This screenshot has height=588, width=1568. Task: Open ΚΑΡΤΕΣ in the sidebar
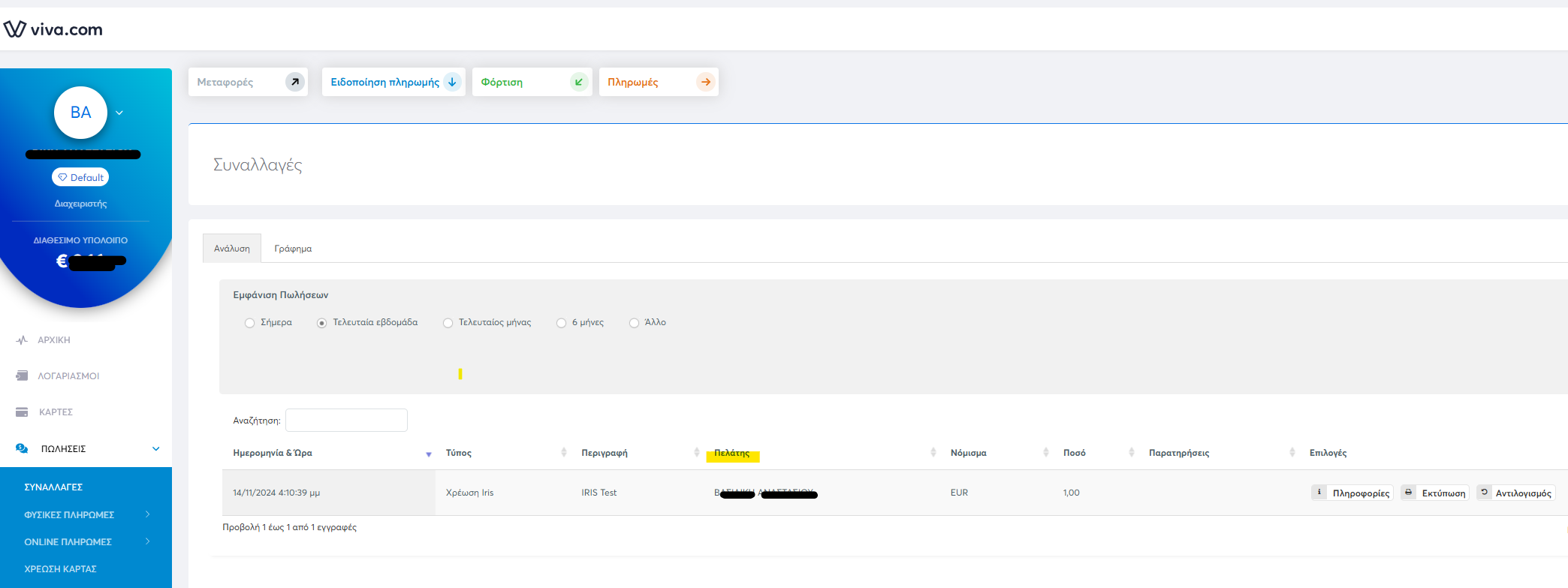(x=56, y=412)
